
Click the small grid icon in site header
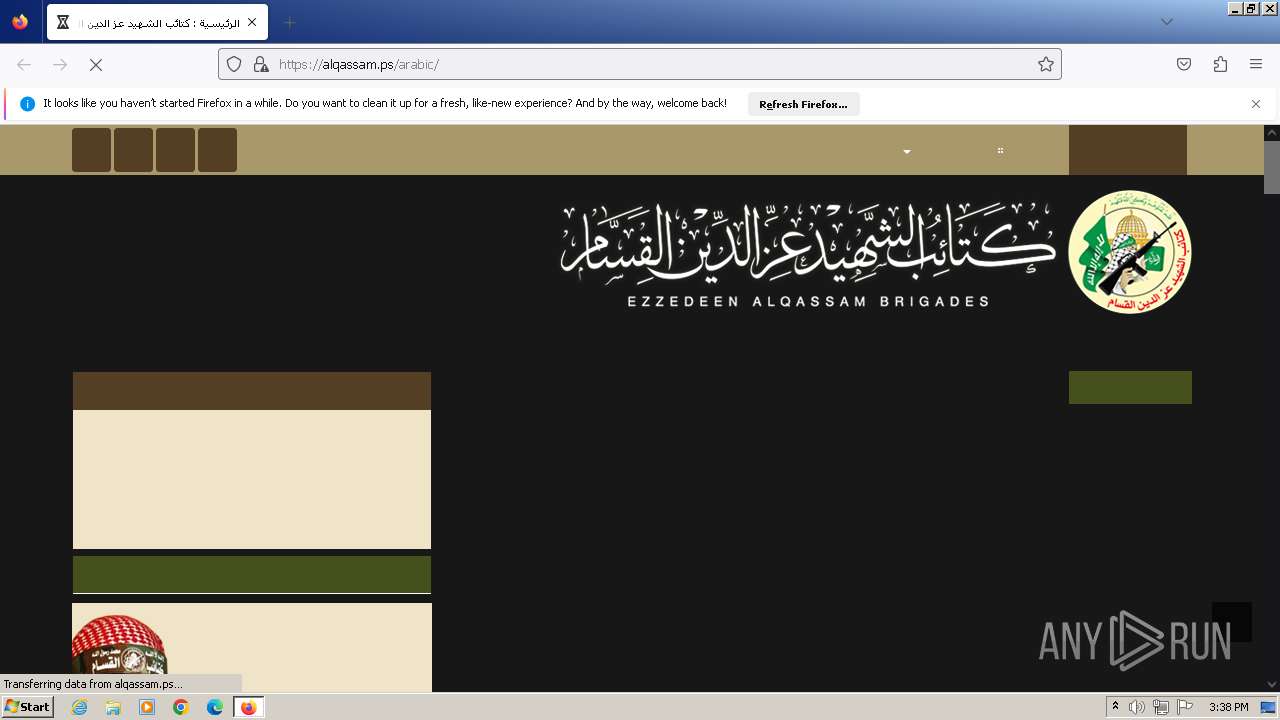(1000, 151)
